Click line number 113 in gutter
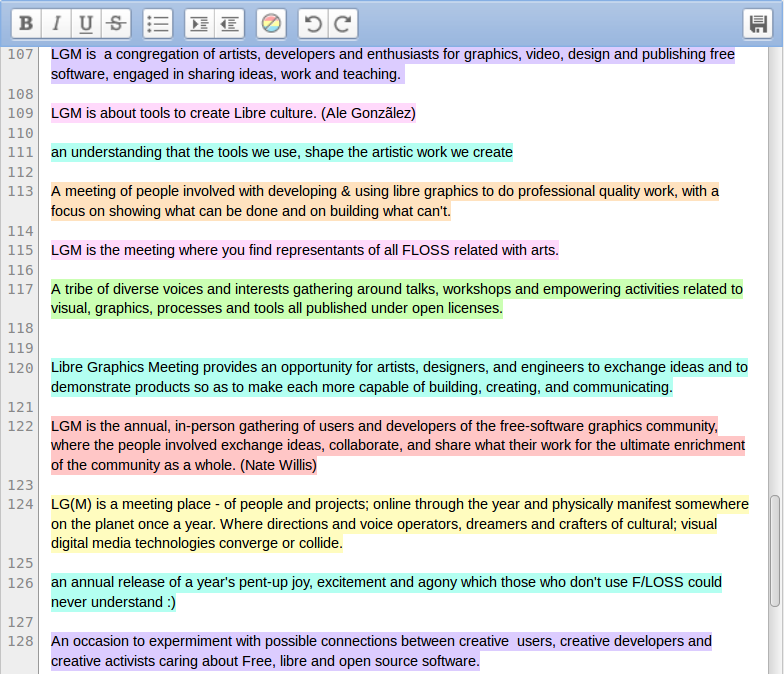The width and height of the screenshot is (784, 674). [20, 191]
